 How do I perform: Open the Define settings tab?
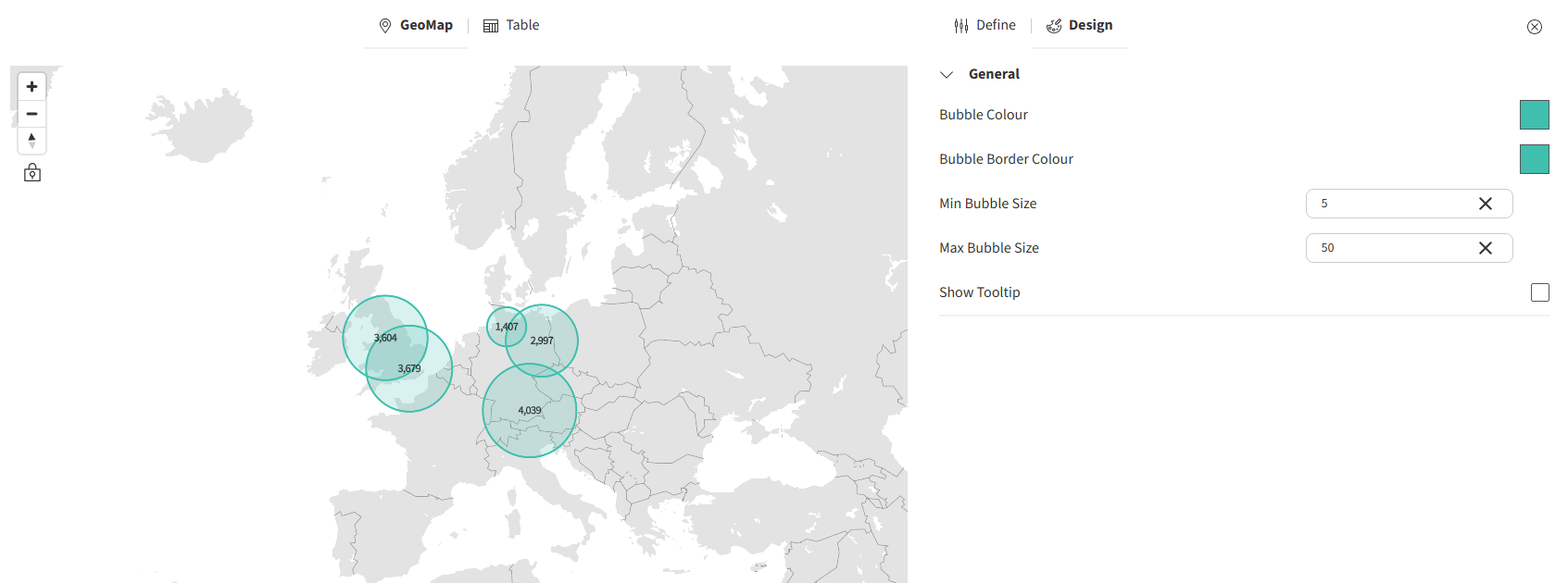point(985,26)
